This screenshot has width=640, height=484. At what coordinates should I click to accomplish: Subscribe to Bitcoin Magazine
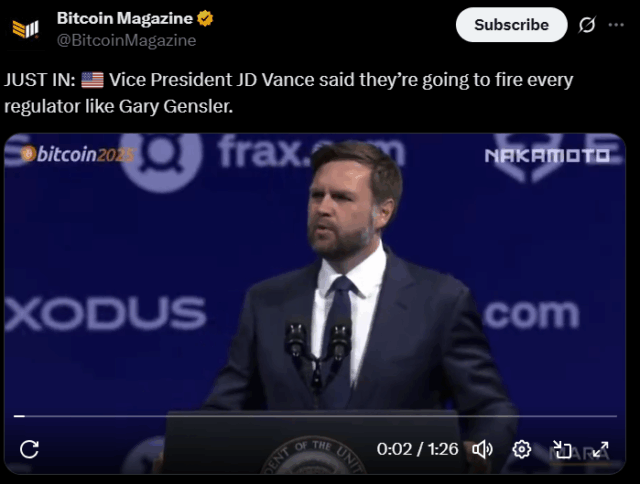tap(511, 24)
